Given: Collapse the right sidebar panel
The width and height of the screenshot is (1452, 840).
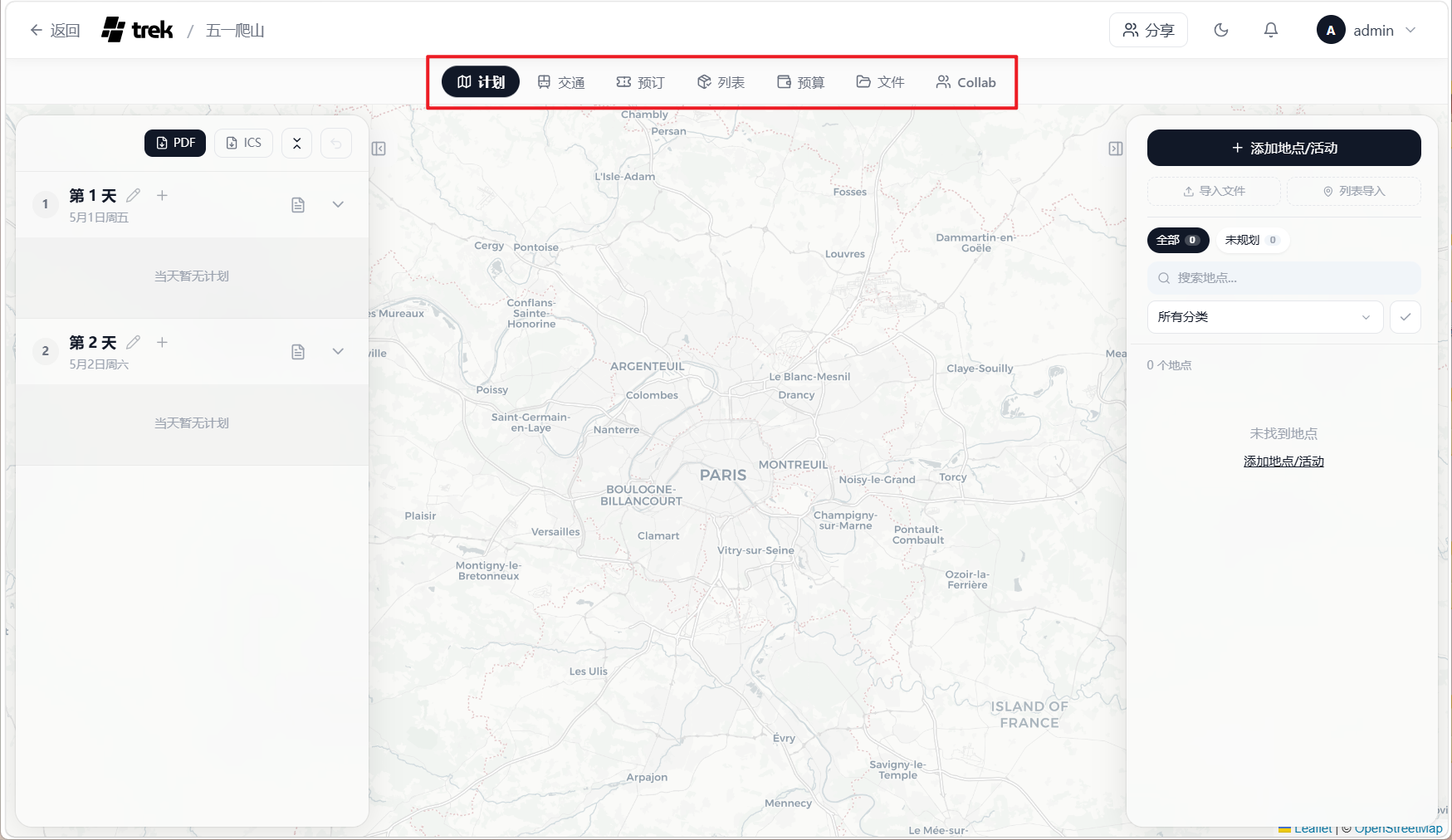Looking at the screenshot, I should (x=1116, y=149).
